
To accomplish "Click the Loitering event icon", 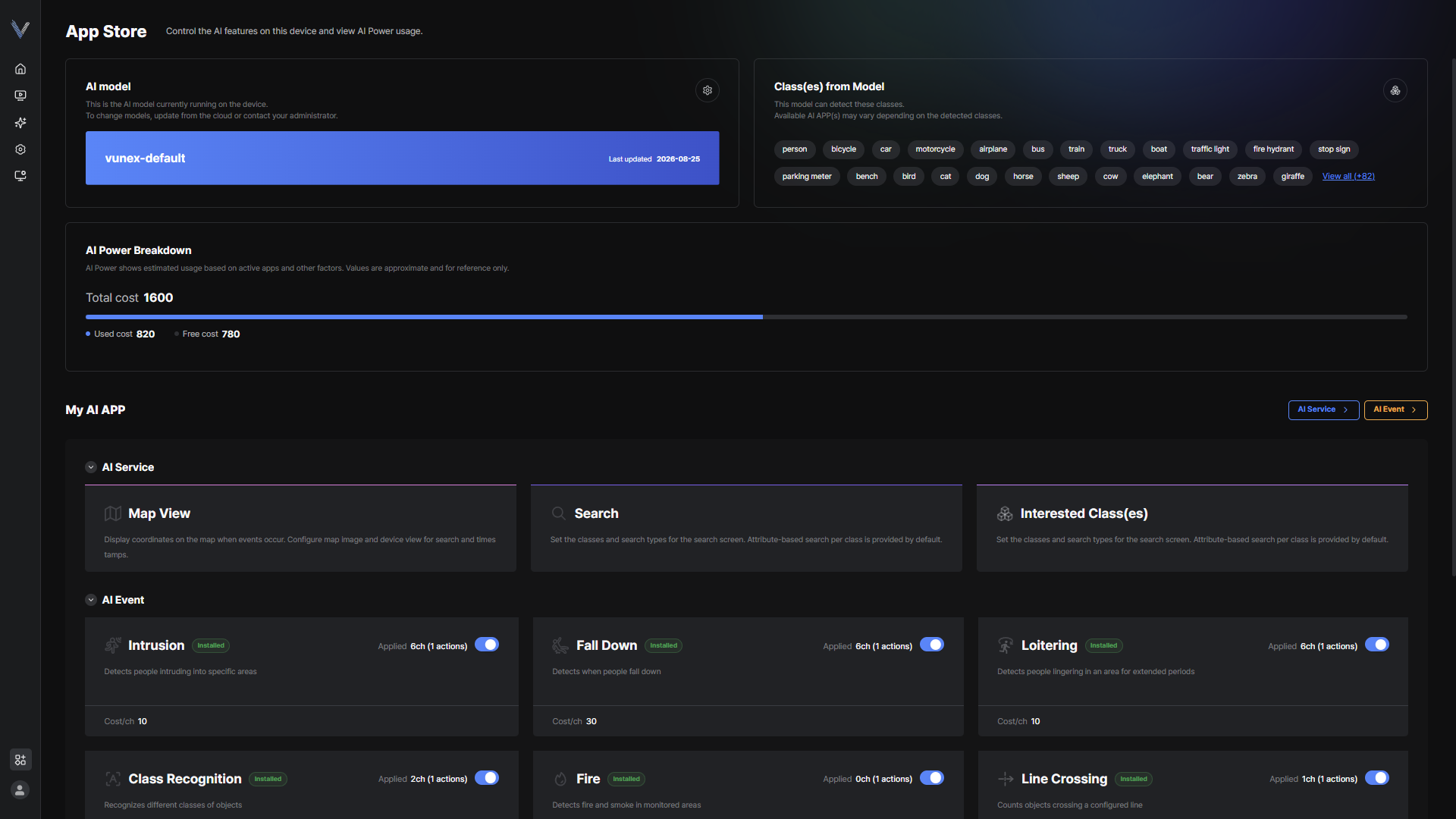I will tap(1006, 645).
